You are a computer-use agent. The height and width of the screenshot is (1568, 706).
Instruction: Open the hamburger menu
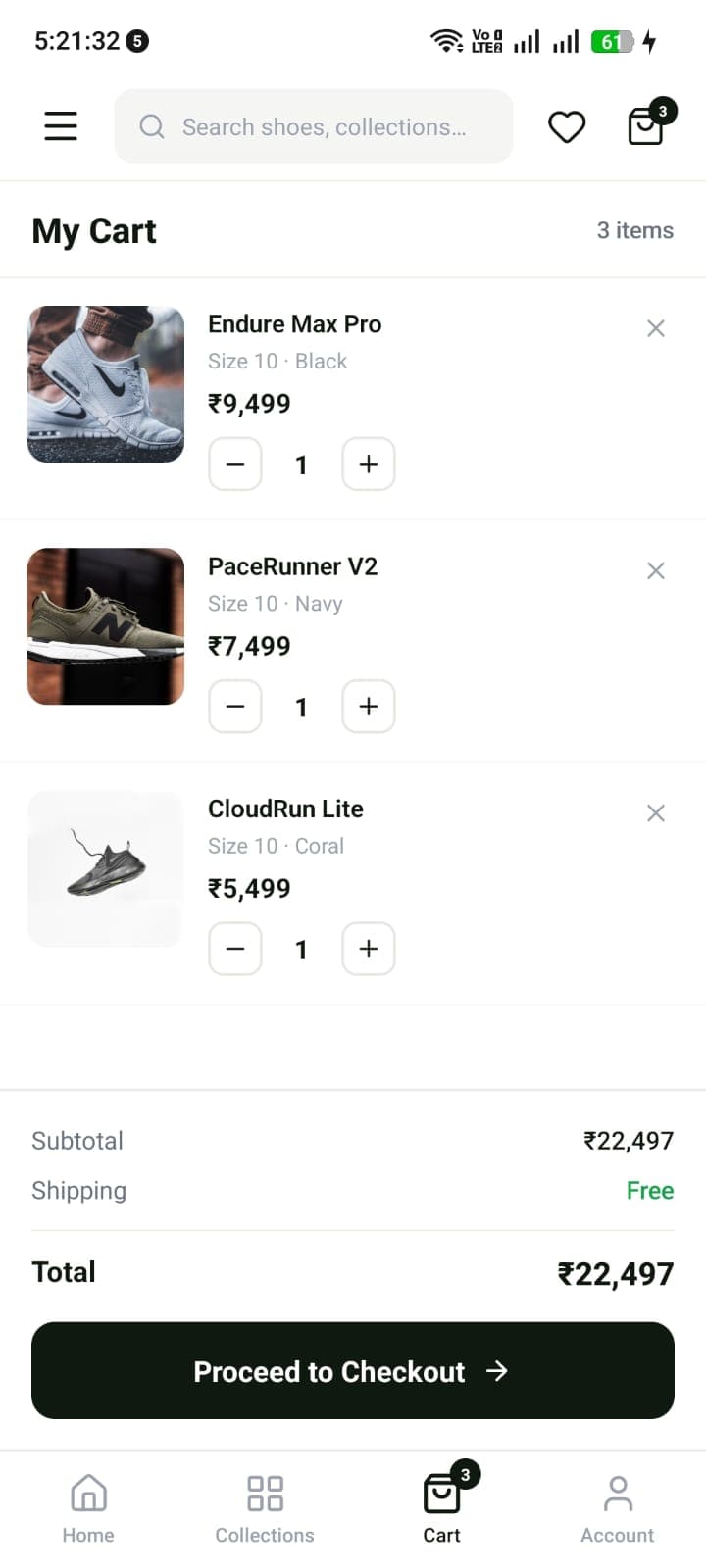61,126
